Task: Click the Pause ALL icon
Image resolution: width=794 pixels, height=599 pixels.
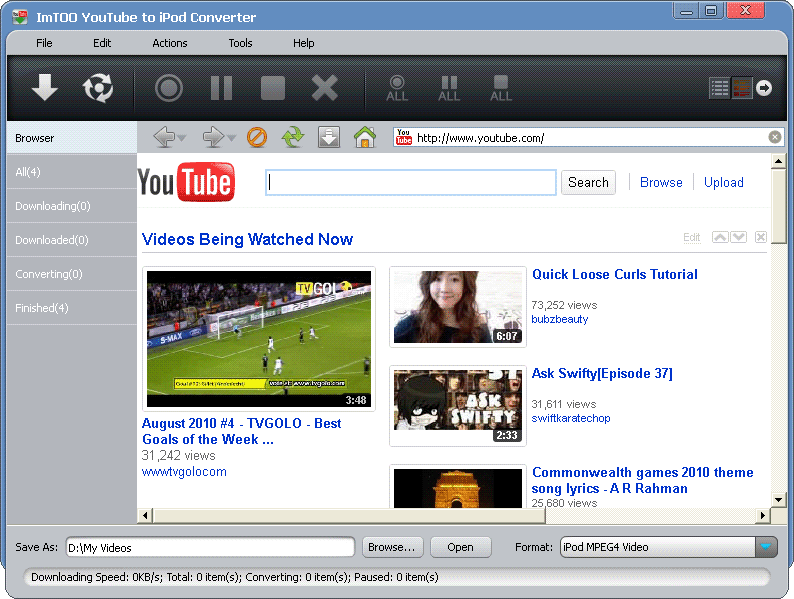Action: coord(449,89)
